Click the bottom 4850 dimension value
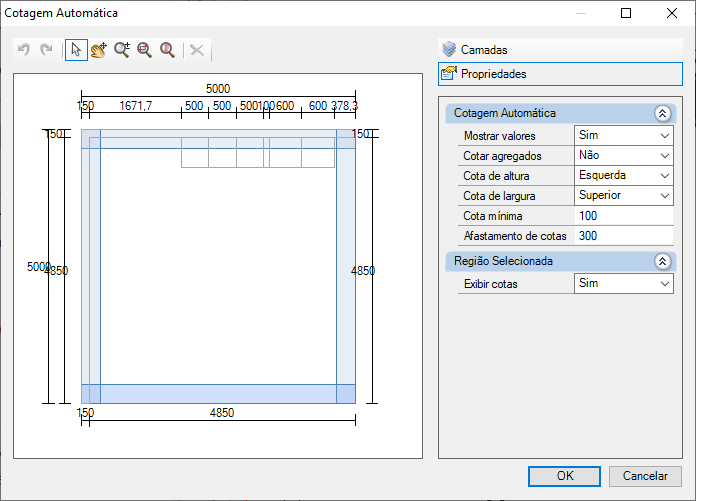The image size is (704, 501). pyautogui.click(x=222, y=413)
